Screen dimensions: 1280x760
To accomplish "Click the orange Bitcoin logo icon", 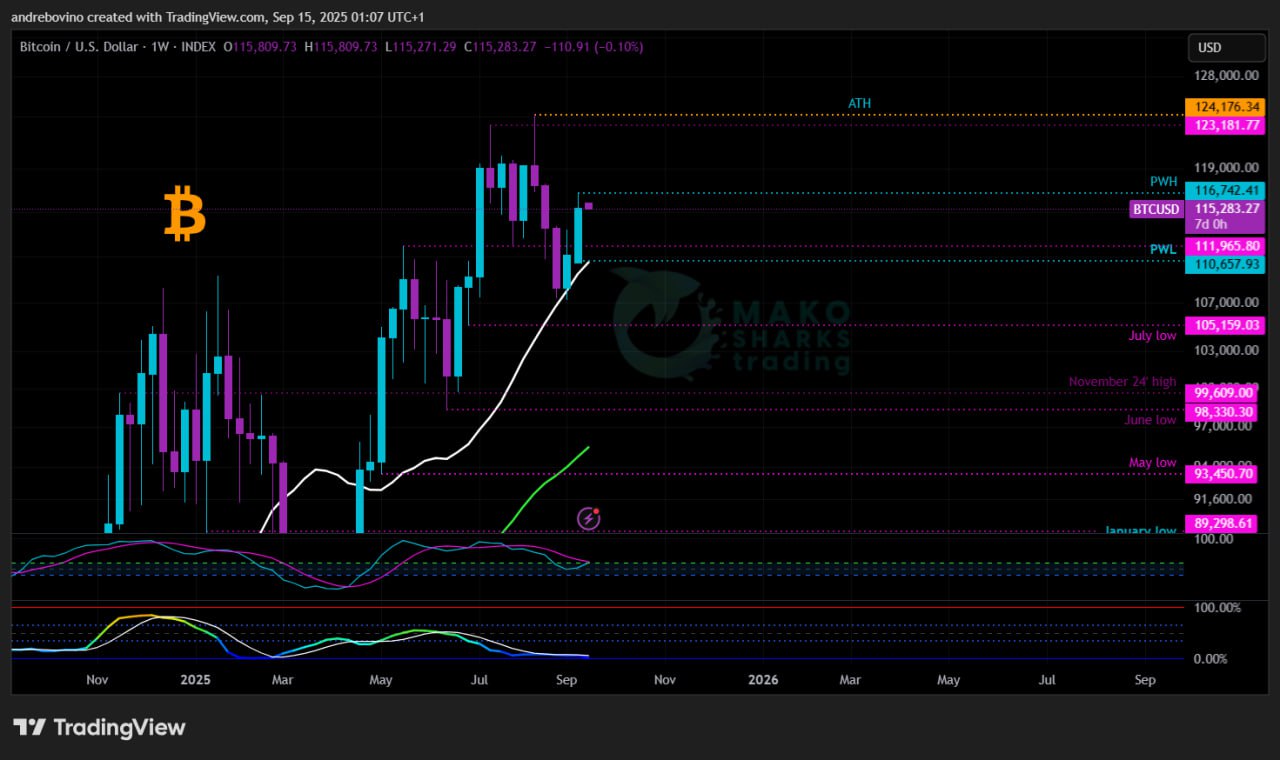I will point(184,213).
